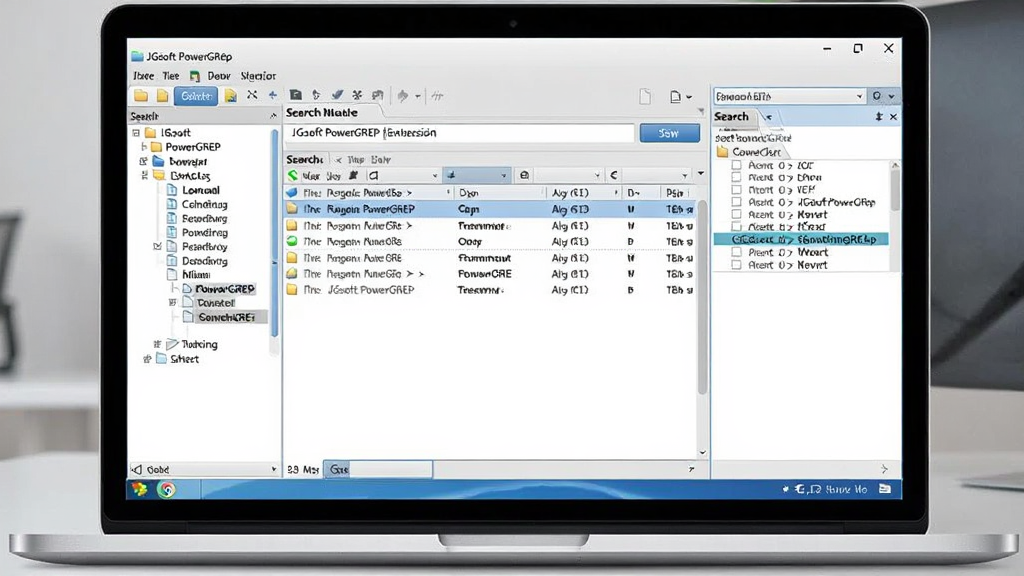The width and height of the screenshot is (1024, 576).
Task: Click the blank page icon in the top toolbar
Action: point(645,97)
